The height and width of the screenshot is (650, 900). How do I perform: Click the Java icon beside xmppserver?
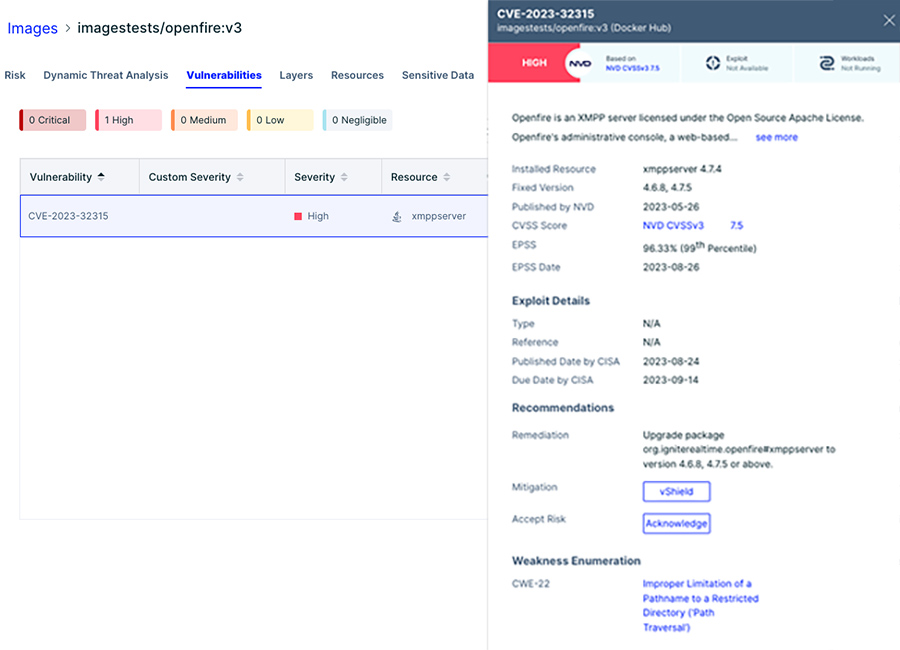[x=397, y=216]
